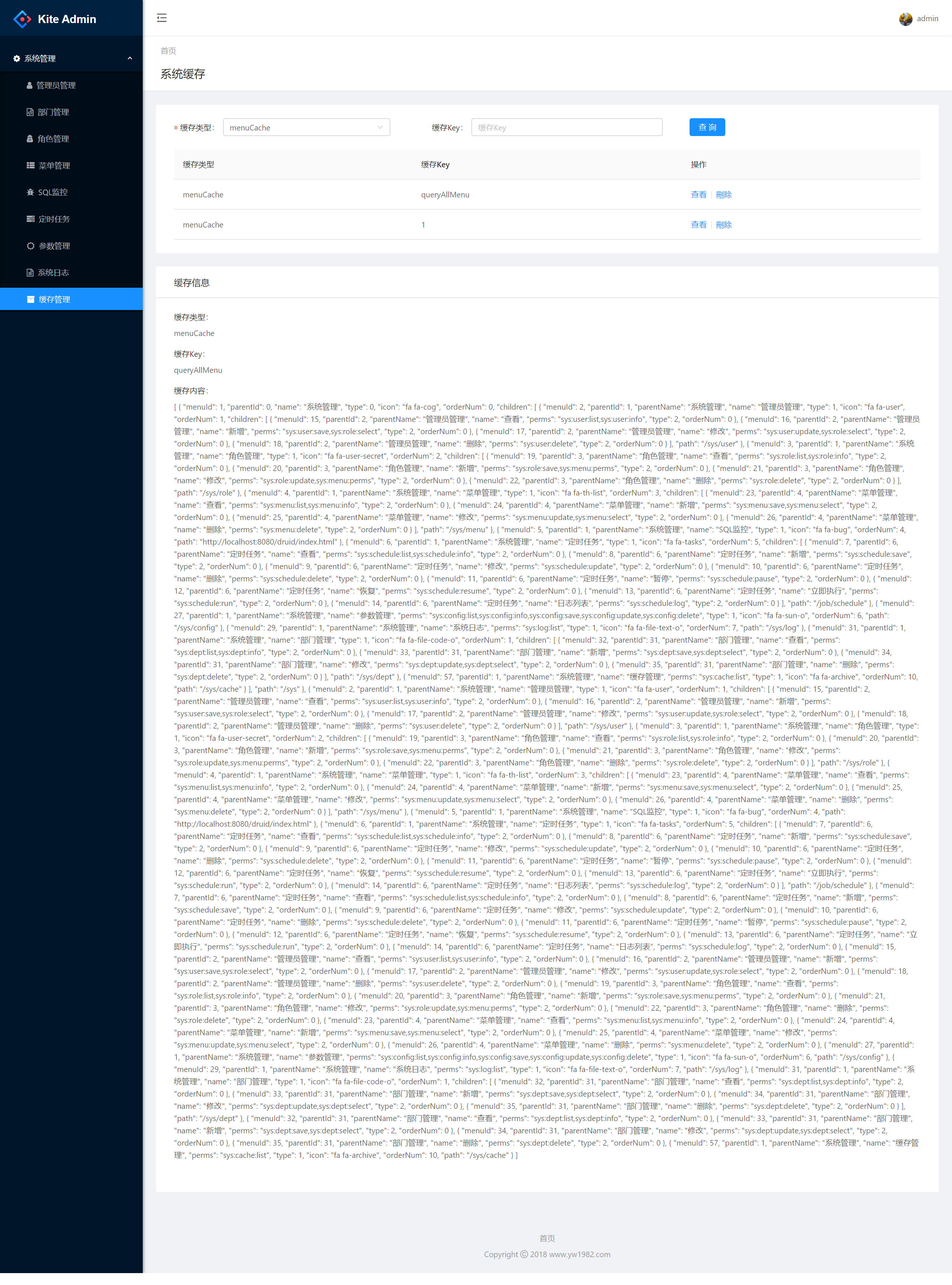The width and height of the screenshot is (952, 1285).
Task: Click the 系统缓存 page heading
Action: tap(183, 74)
